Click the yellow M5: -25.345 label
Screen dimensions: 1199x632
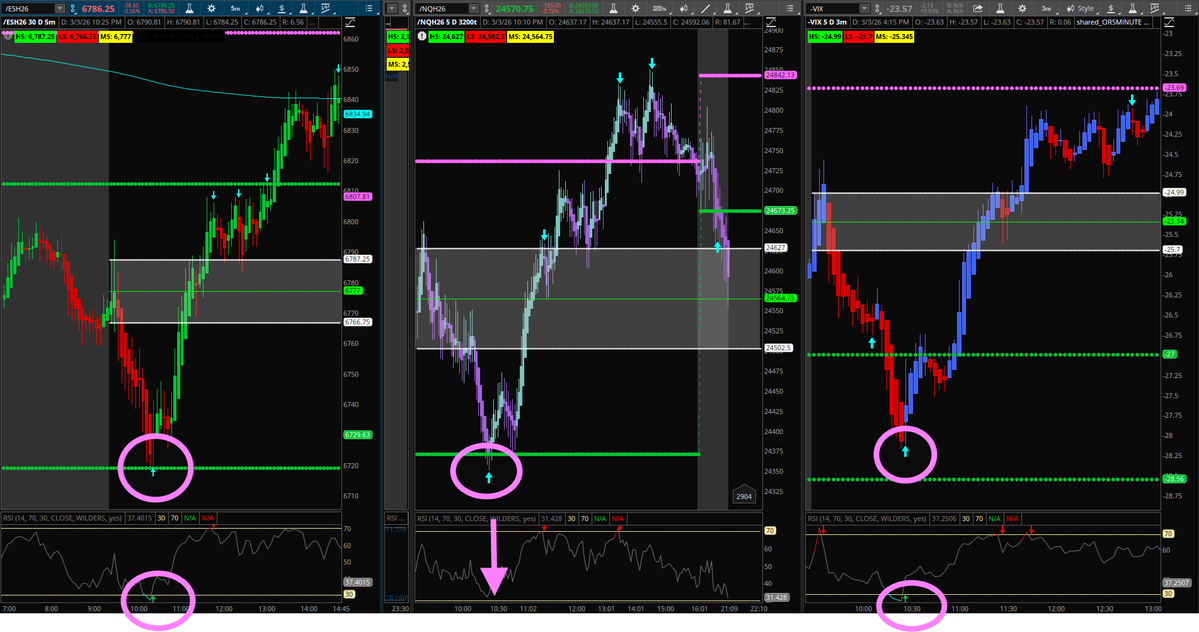[894, 37]
